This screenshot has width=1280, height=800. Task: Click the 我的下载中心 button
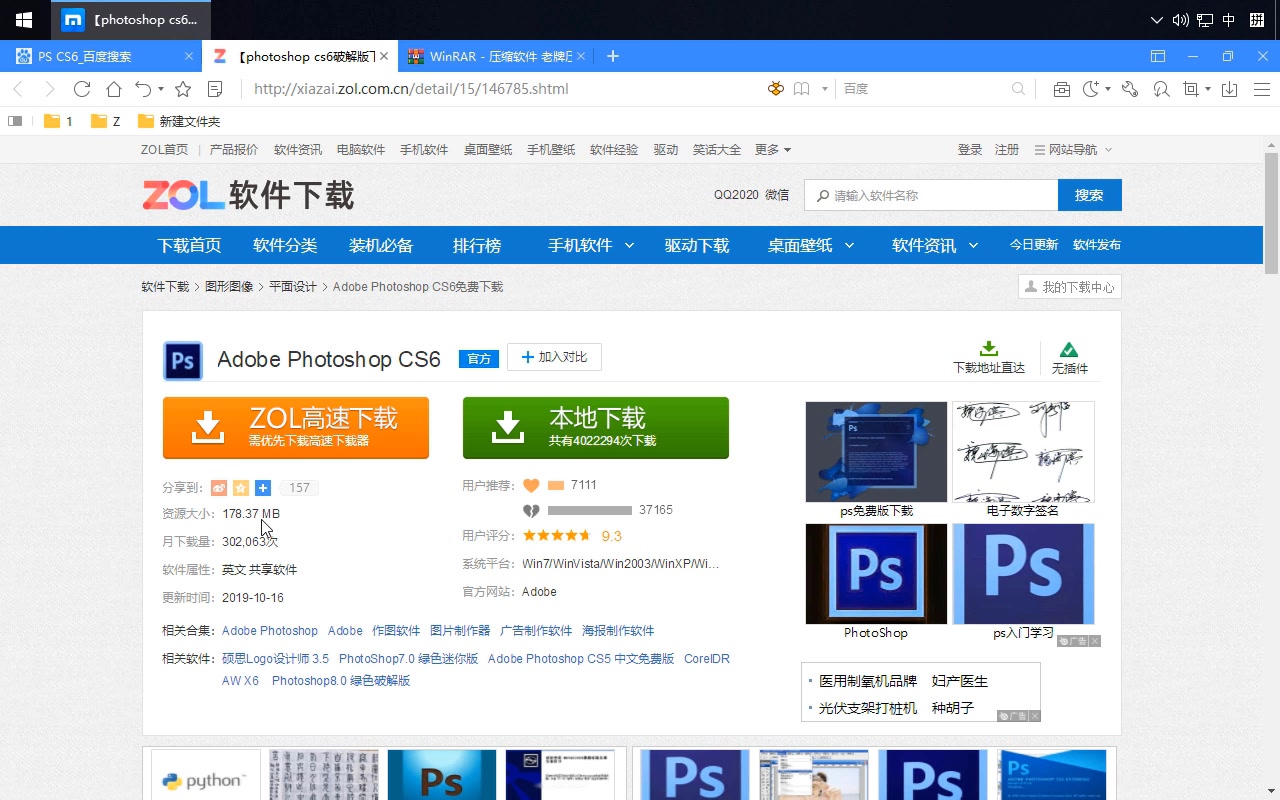click(1070, 287)
